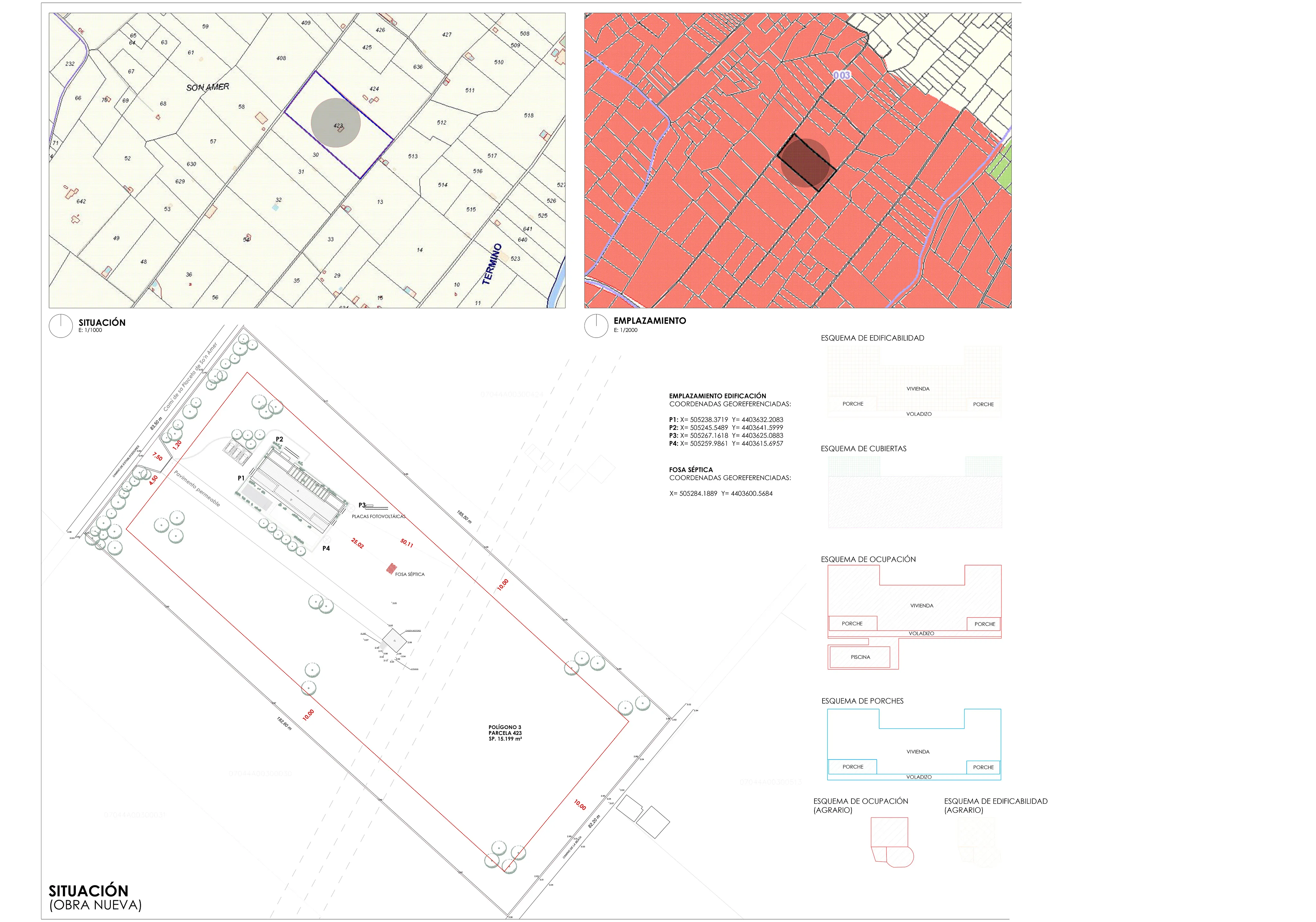Click the red '7.50' dimension near the entrance
The width and height of the screenshot is (1316, 922).
[x=158, y=457]
